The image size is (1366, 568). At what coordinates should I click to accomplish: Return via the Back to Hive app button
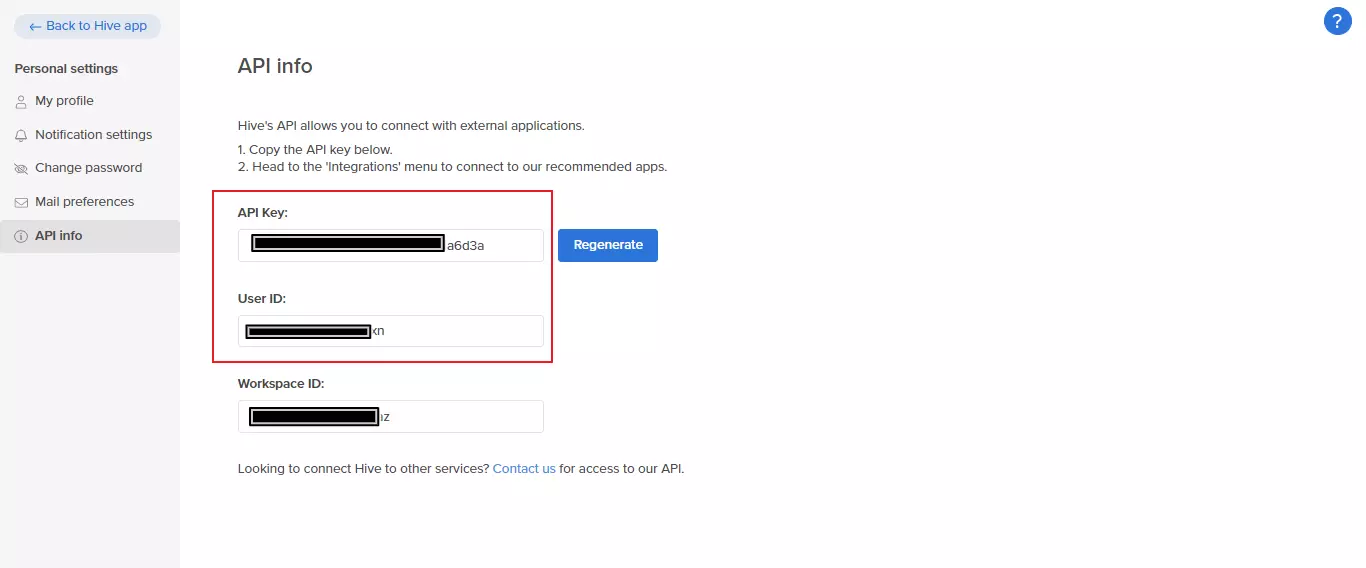pyautogui.click(x=87, y=26)
